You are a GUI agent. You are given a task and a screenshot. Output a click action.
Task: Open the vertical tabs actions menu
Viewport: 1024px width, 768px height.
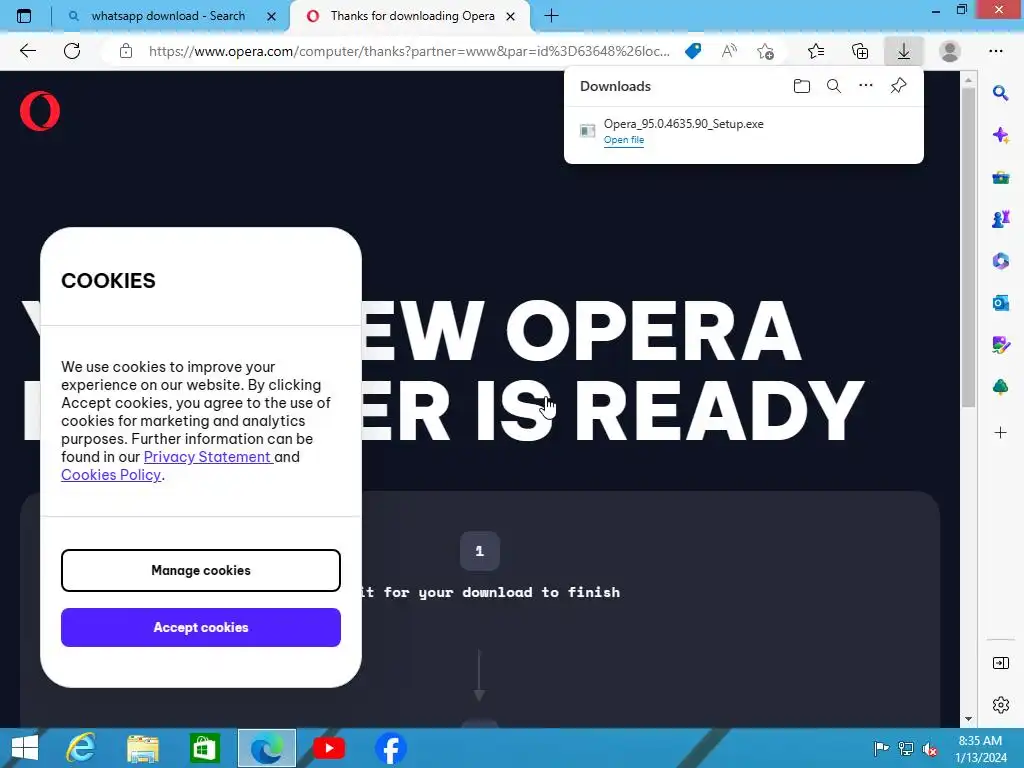[24, 16]
